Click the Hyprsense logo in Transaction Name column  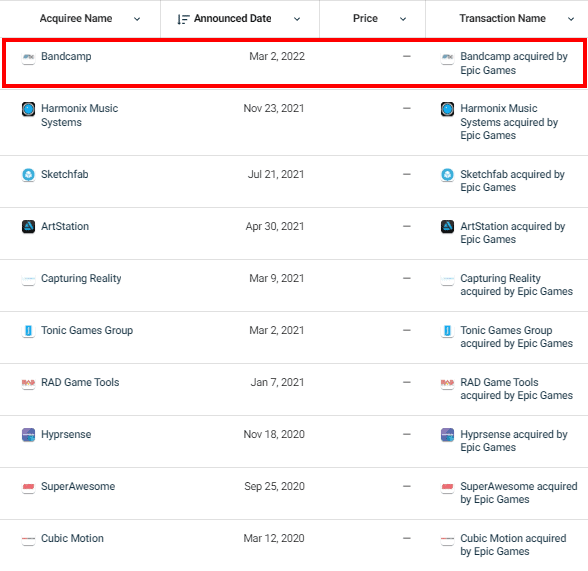pyautogui.click(x=447, y=435)
